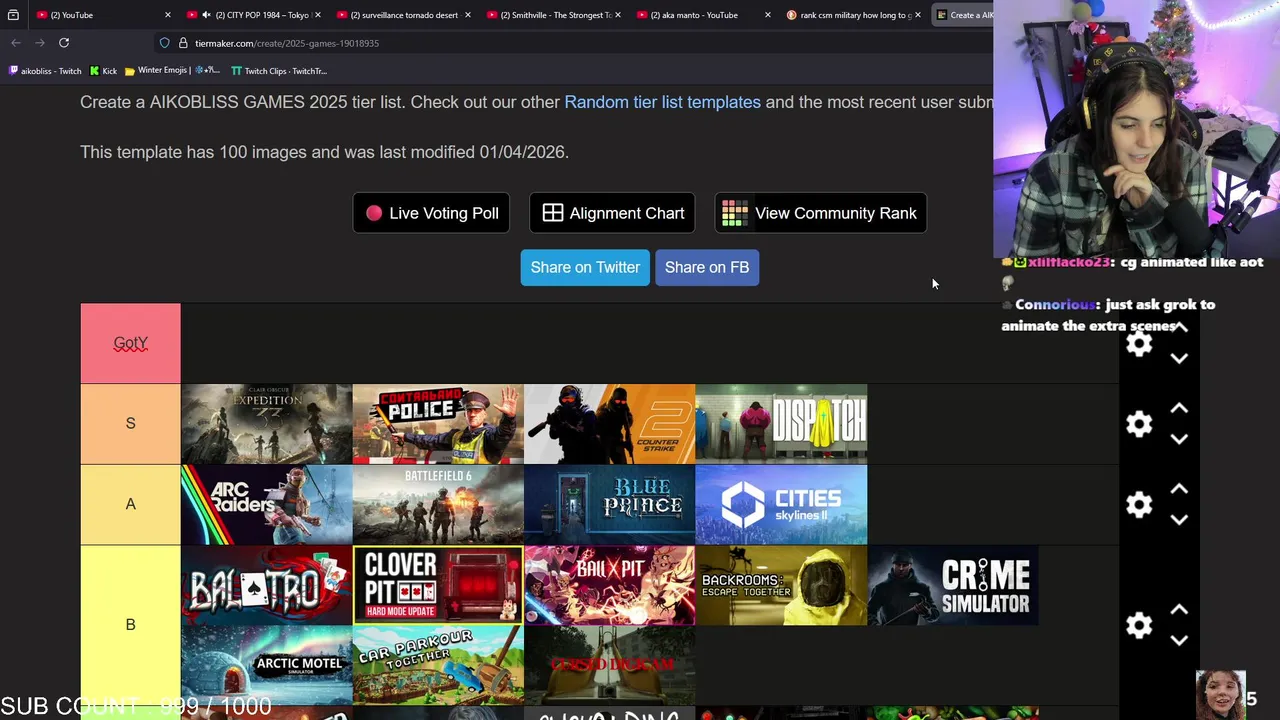Viewport: 1280px width, 720px height.
Task: Open settings gear for GotY row
Action: (x=1139, y=344)
